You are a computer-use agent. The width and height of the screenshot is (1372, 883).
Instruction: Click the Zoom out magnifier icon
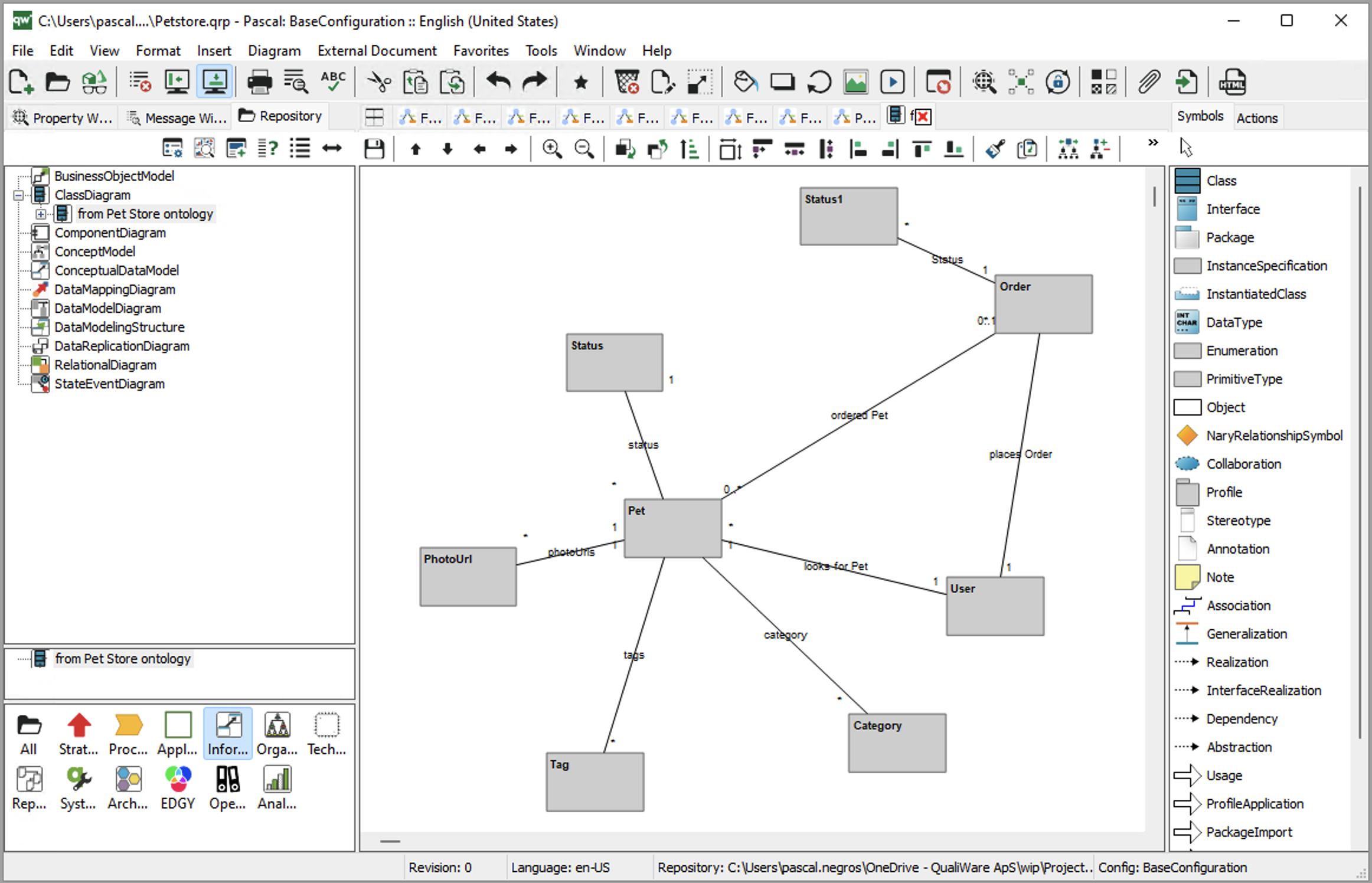coord(584,148)
